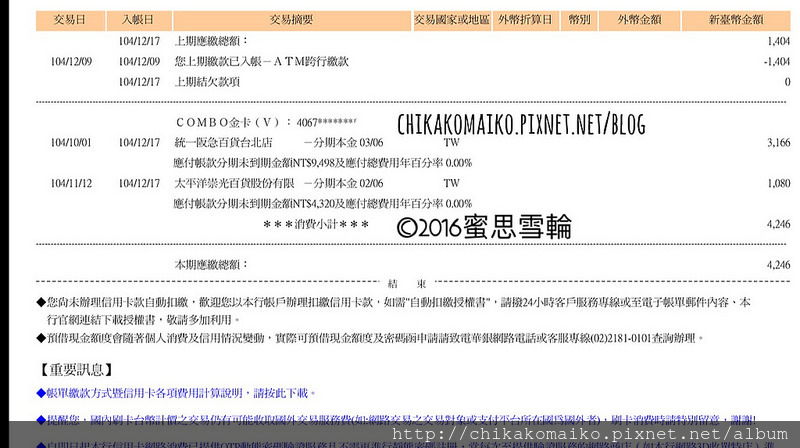Select the NT$4,320 unpaid installment note line
The height and width of the screenshot is (448, 800).
coord(322,204)
